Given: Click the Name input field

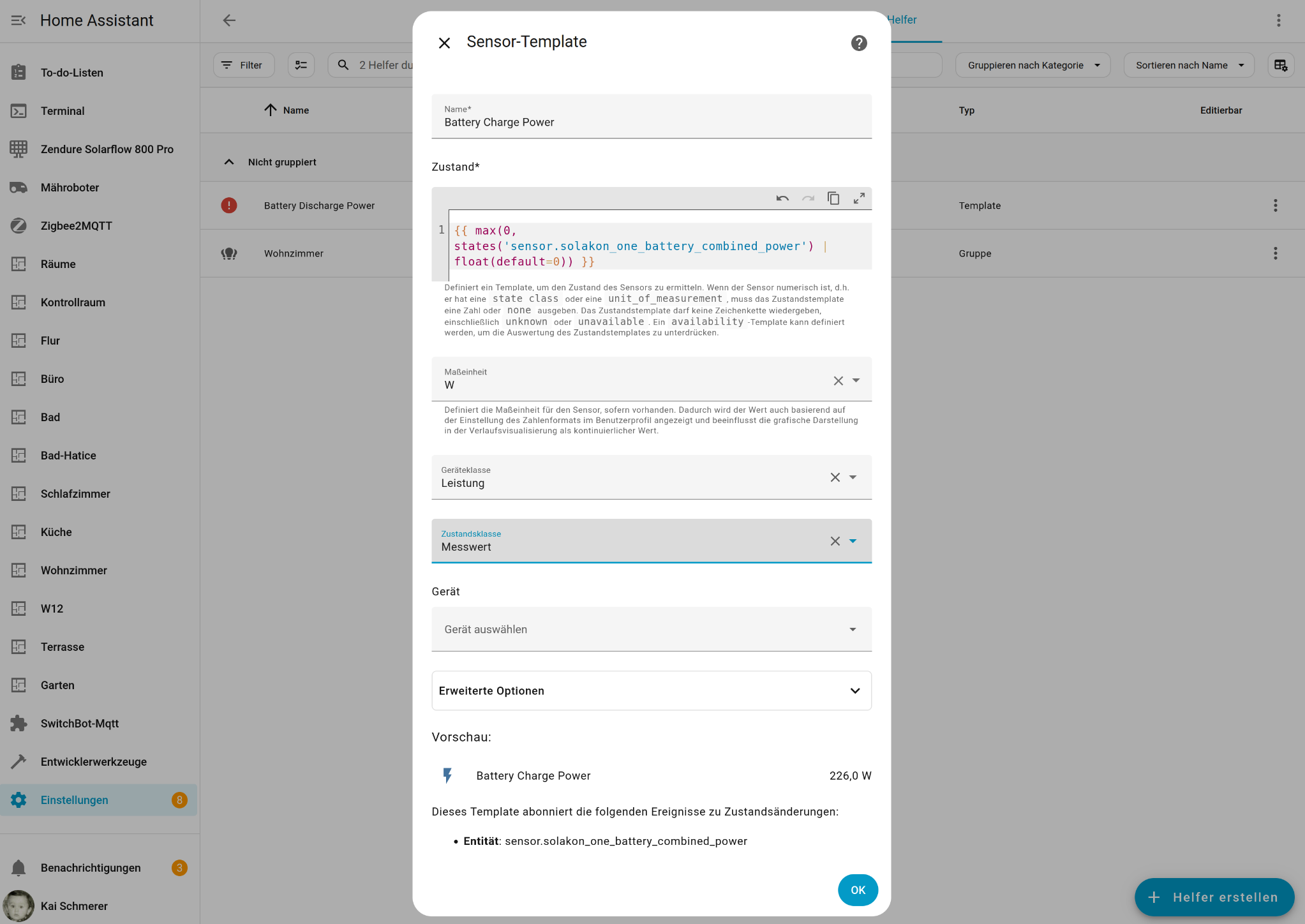Looking at the screenshot, I should (x=651, y=122).
